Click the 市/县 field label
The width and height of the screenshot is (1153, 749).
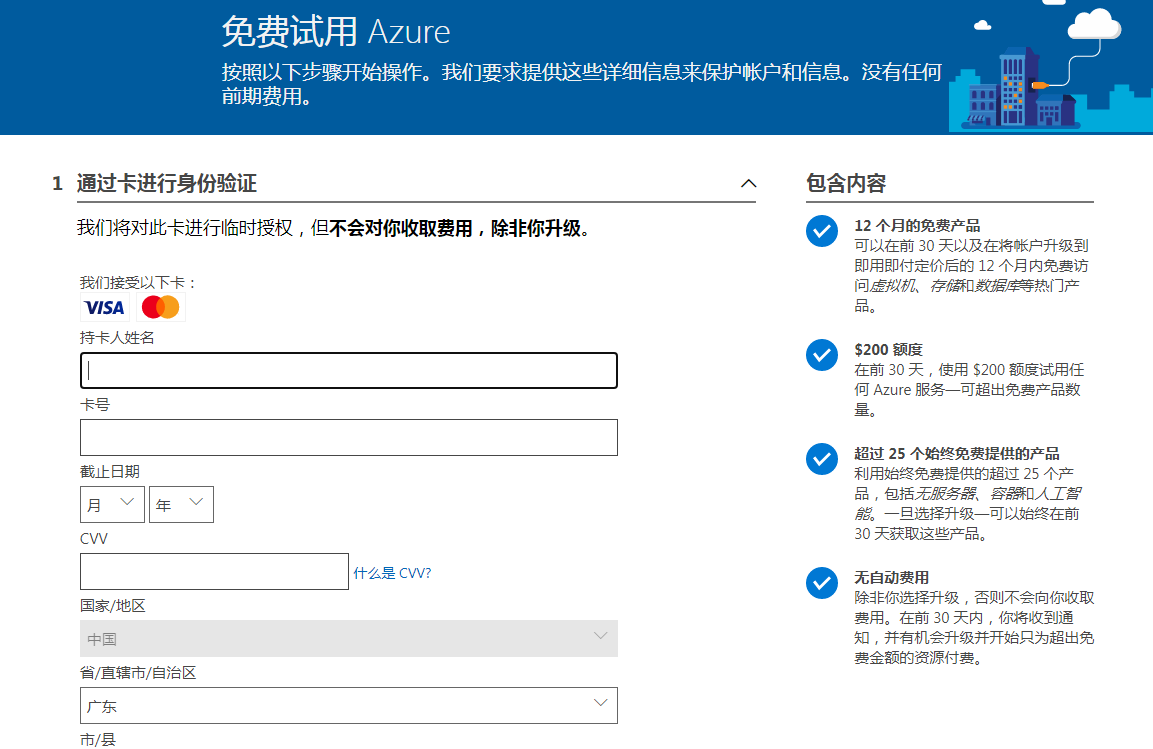coord(98,739)
